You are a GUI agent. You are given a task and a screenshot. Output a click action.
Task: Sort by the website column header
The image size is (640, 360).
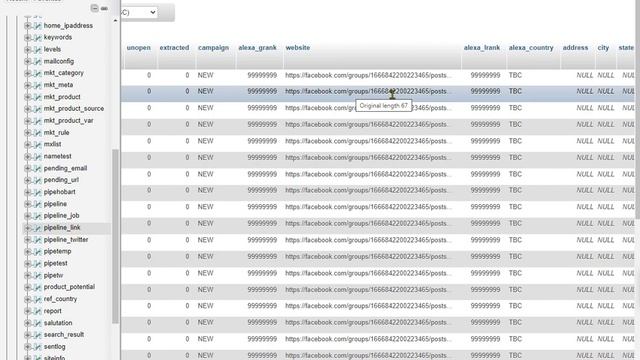pyautogui.click(x=298, y=48)
